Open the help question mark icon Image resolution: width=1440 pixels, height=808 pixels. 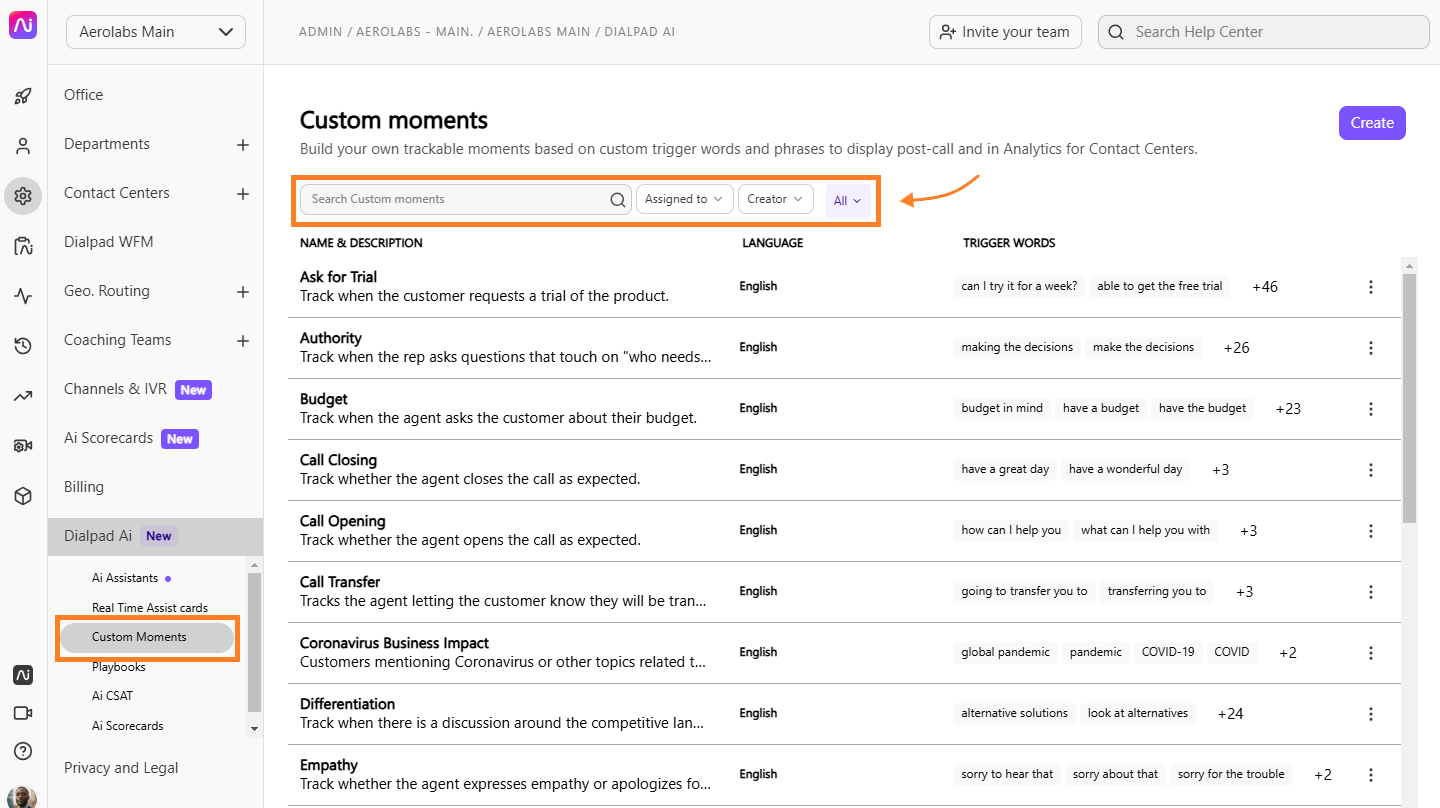tap(23, 751)
